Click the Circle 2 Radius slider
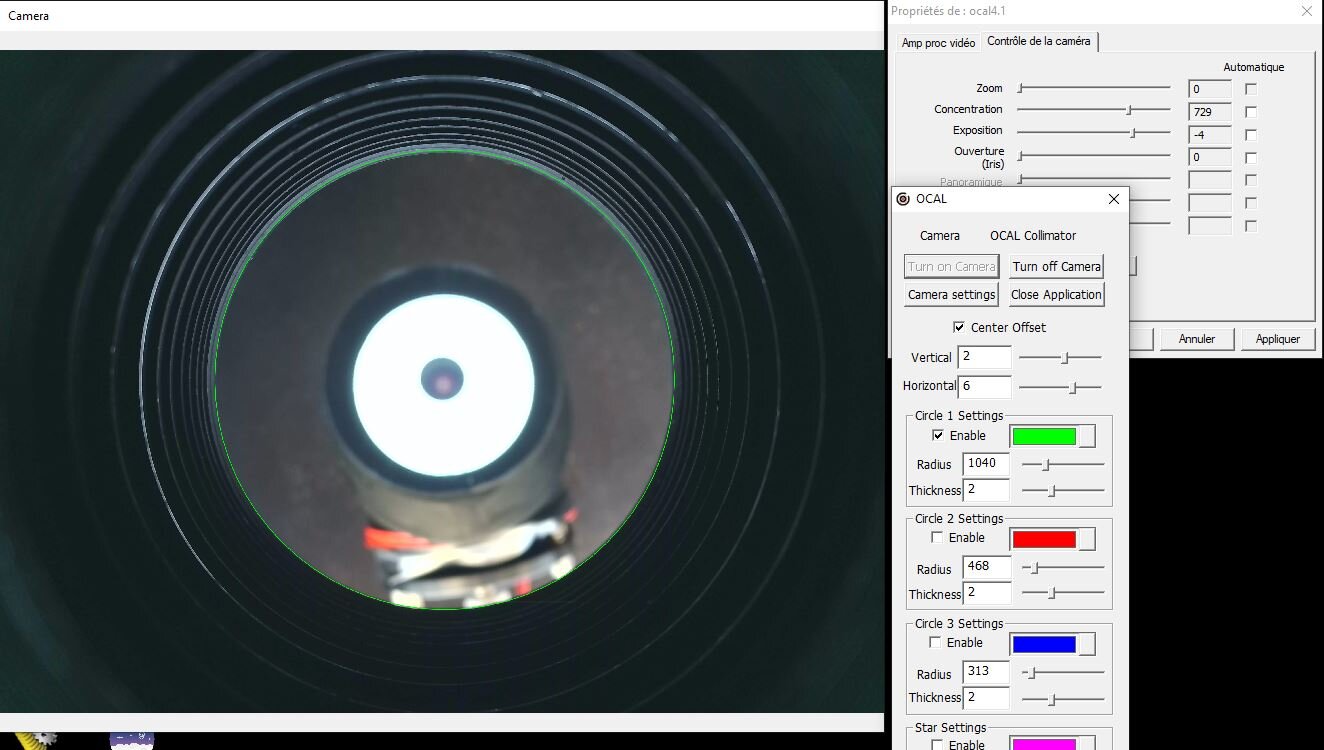This screenshot has width=1324, height=750. tap(1063, 568)
